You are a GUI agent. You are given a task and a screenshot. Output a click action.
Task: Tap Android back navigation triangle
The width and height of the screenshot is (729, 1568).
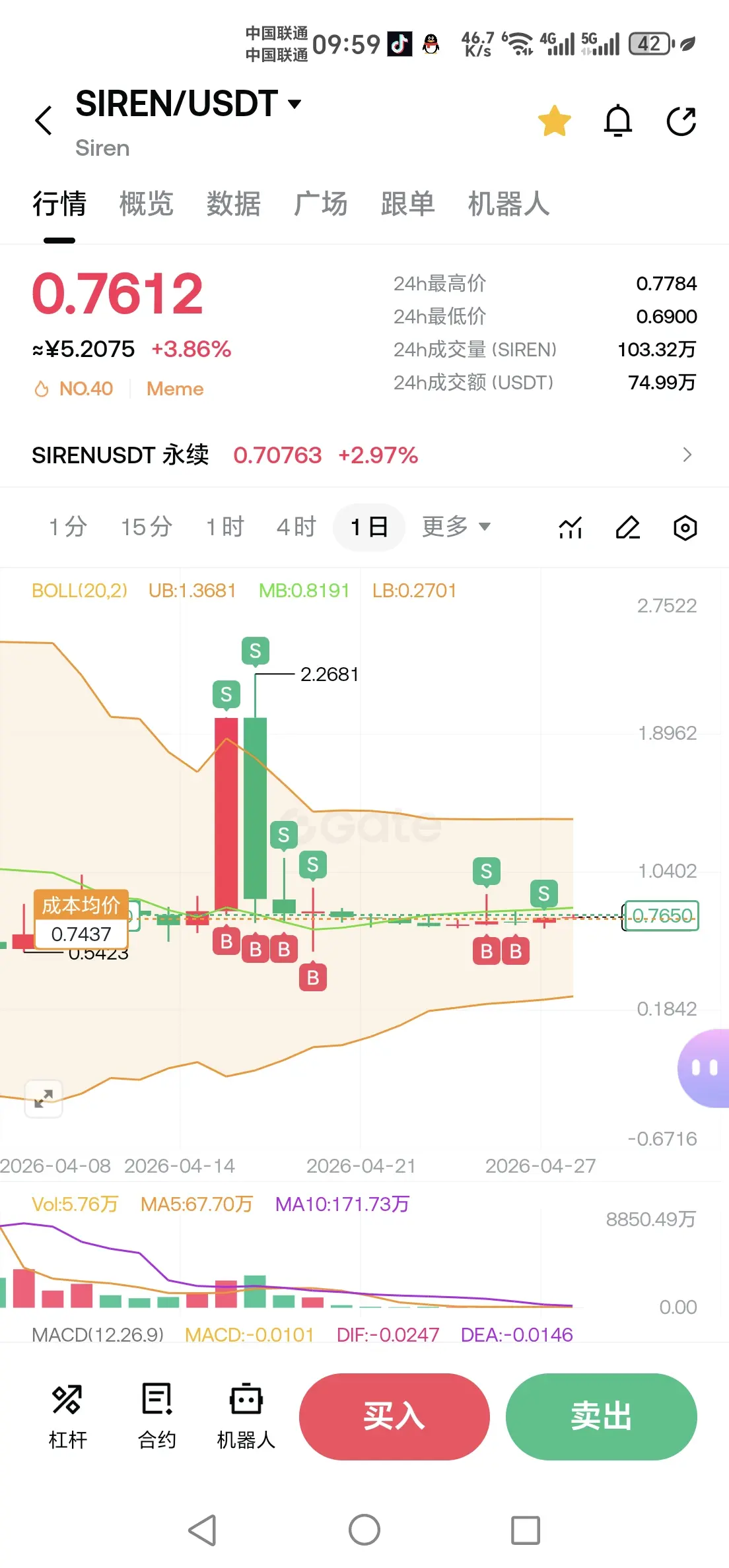click(203, 1530)
